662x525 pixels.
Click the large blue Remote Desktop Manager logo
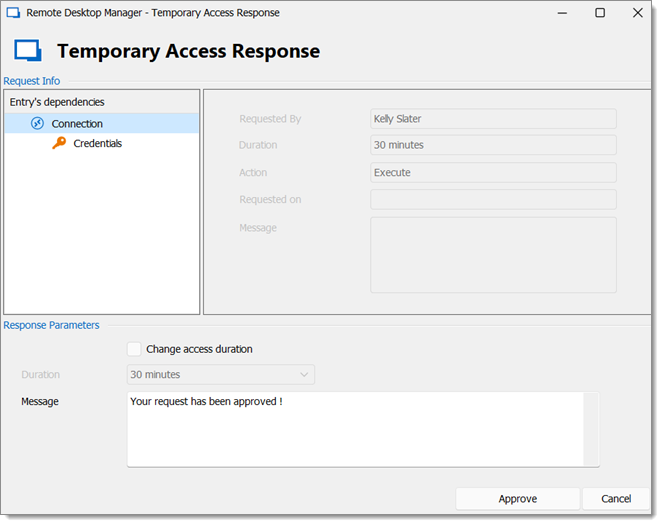28,51
